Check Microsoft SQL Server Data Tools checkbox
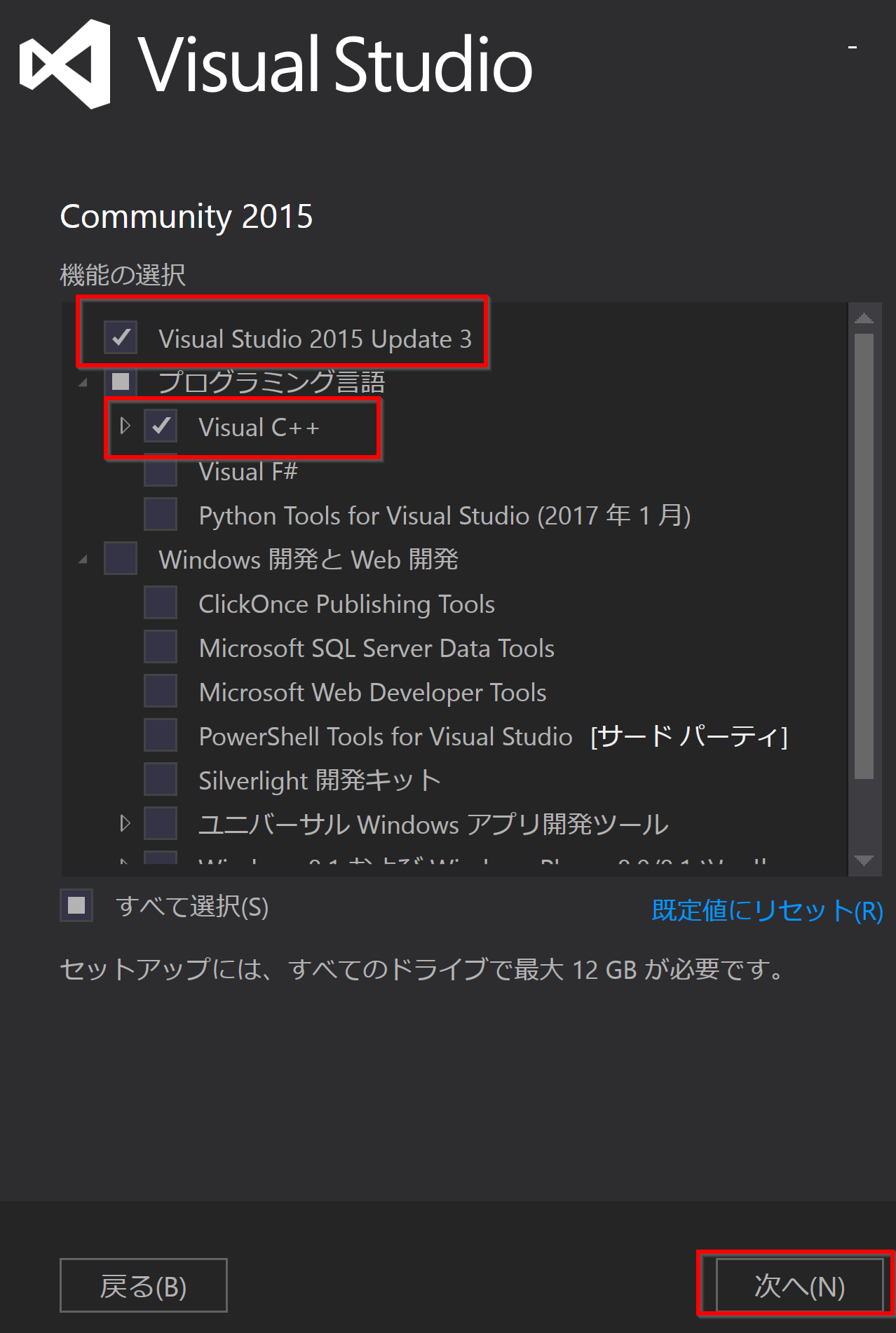896x1333 pixels. (161, 647)
